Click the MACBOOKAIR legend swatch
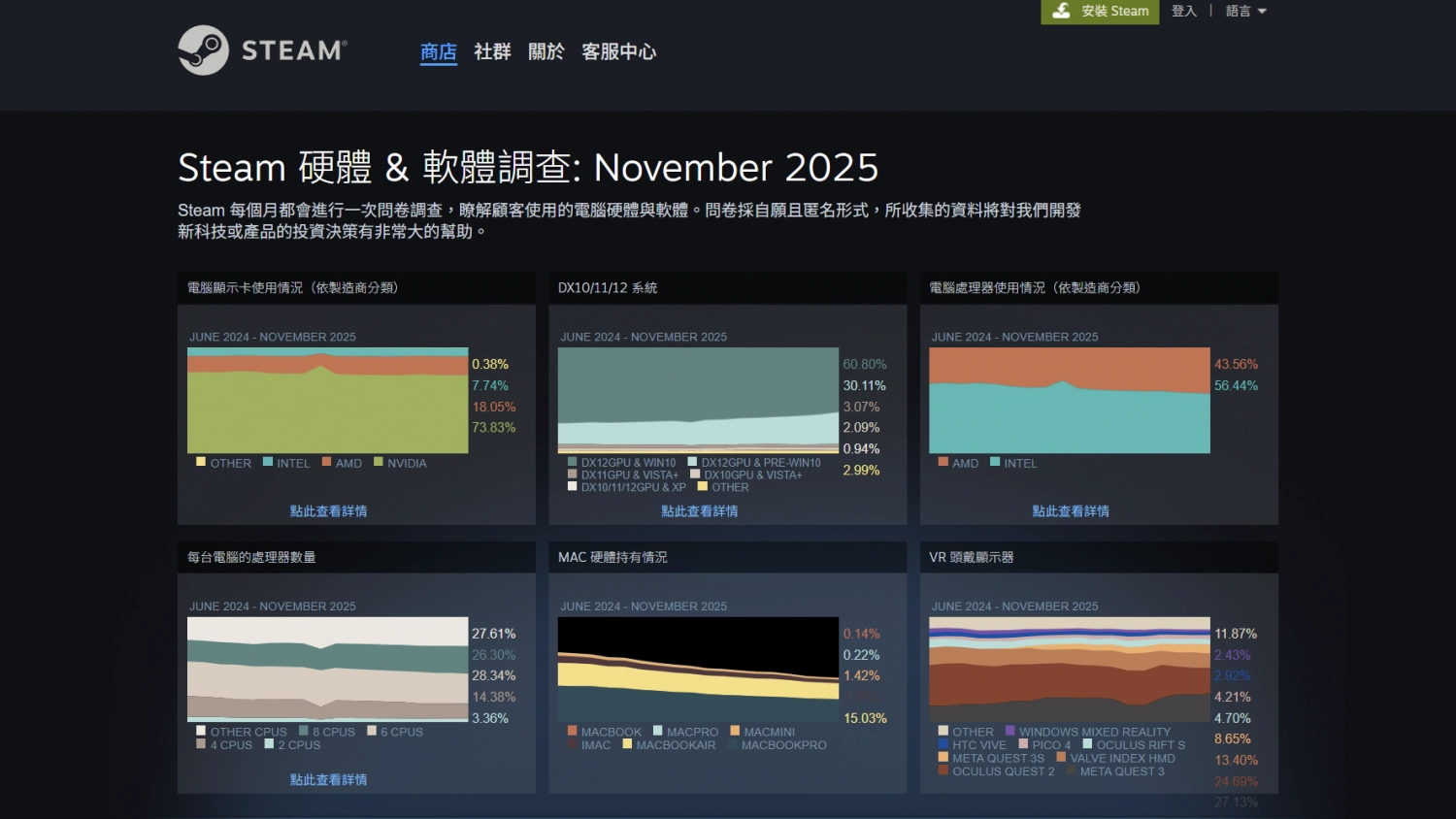Image resolution: width=1456 pixels, height=819 pixels. (x=627, y=743)
